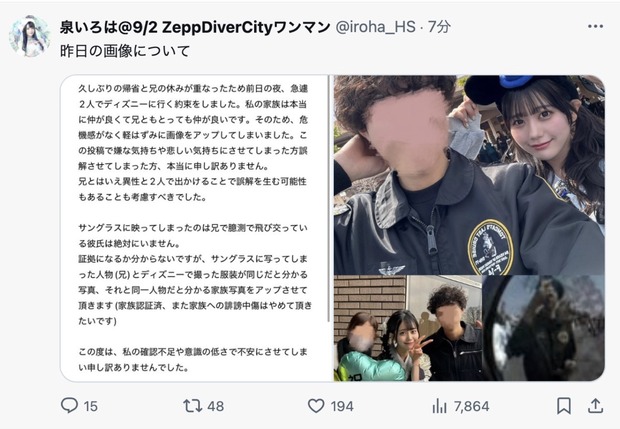Image resolution: width=620 pixels, height=429 pixels.
Task: Open the blurry sunglasses reflection photo
Action: (x=544, y=328)
